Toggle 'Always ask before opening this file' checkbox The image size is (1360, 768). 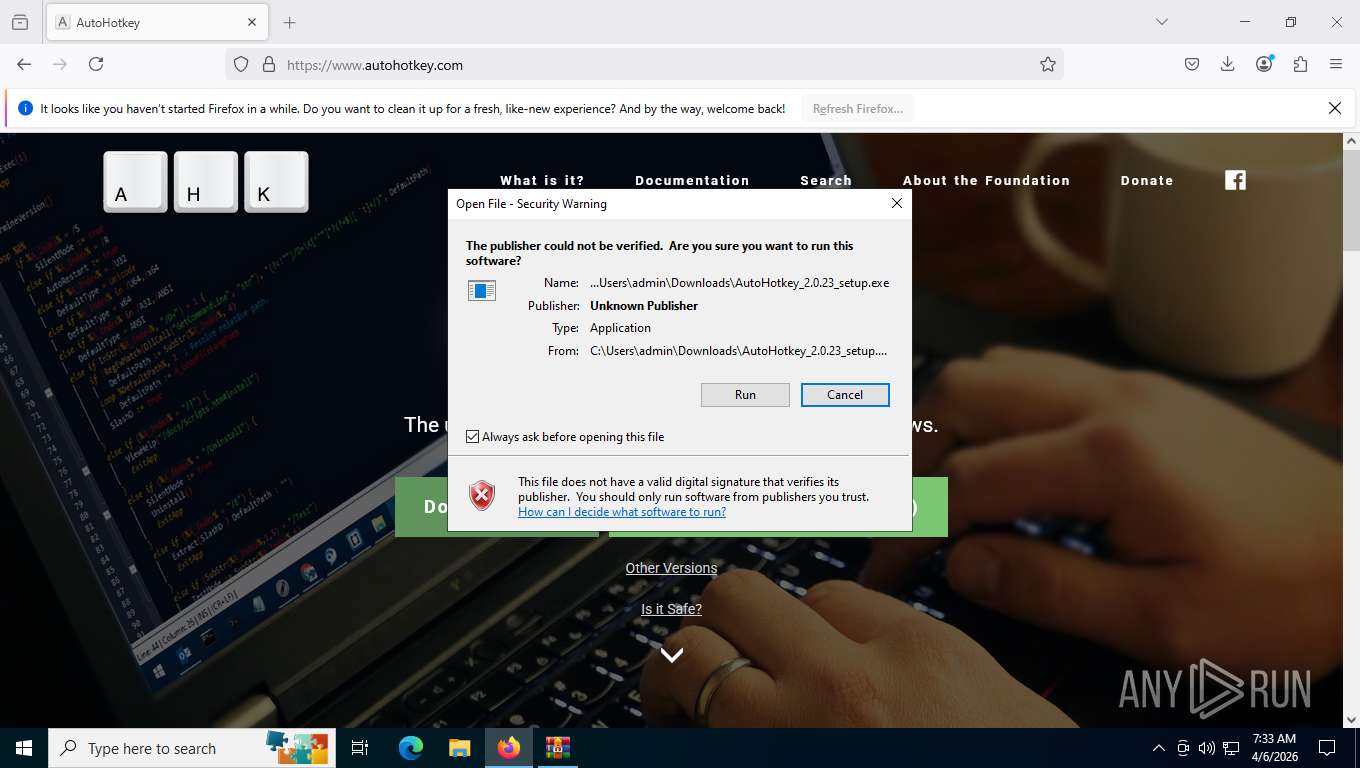click(x=473, y=437)
